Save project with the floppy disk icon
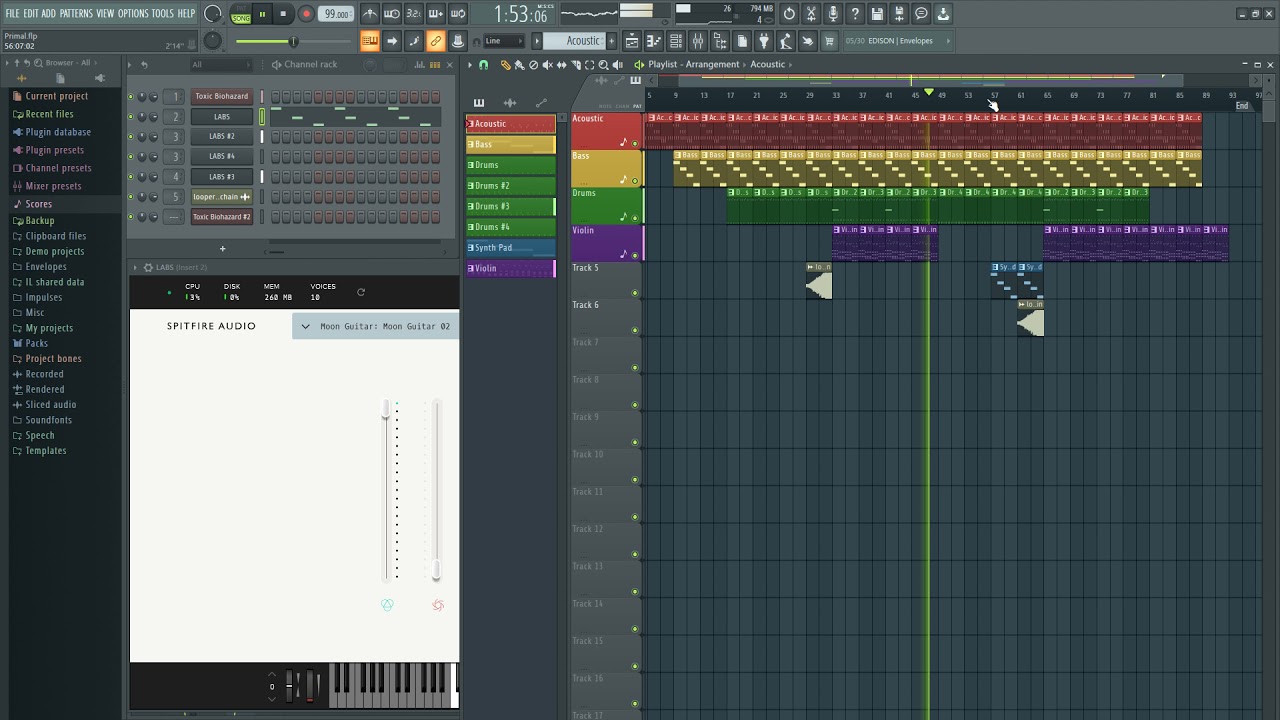Viewport: 1280px width, 720px height. pos(877,14)
